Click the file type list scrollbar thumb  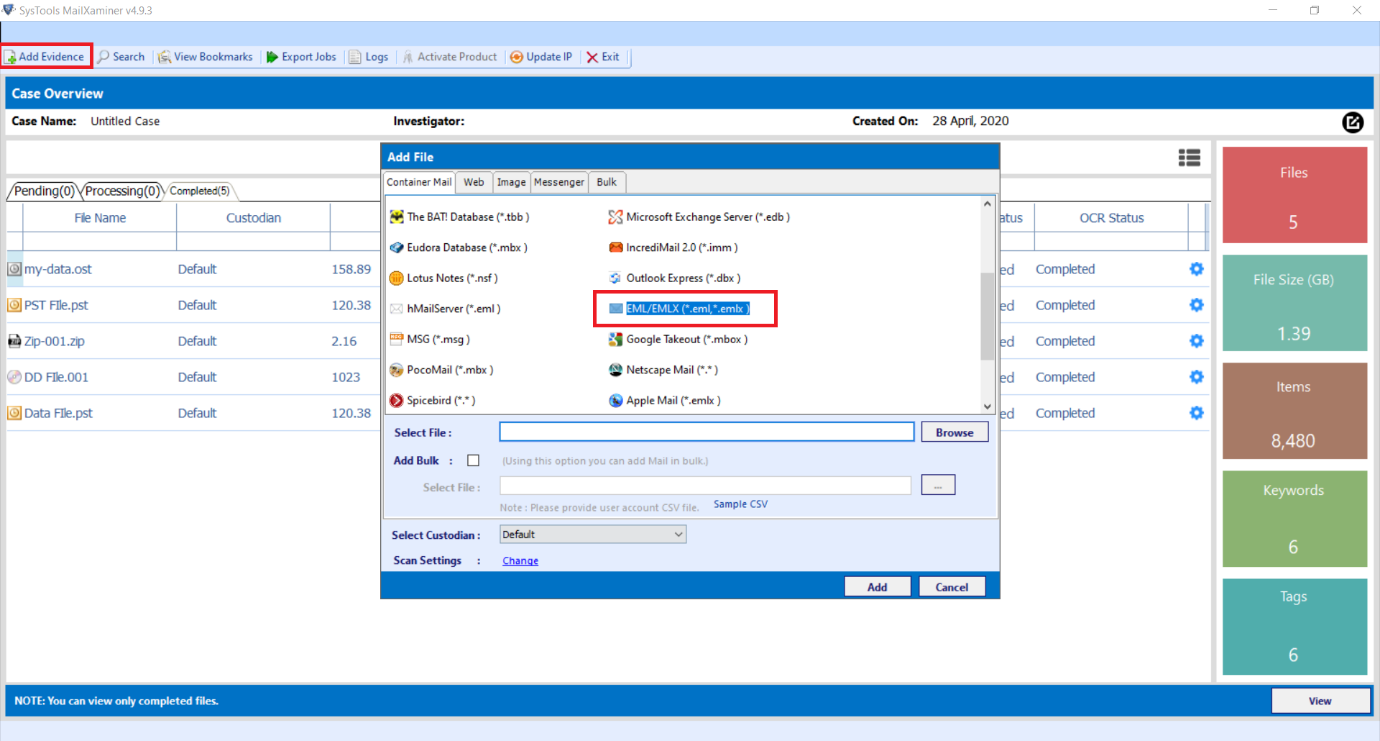(988, 316)
